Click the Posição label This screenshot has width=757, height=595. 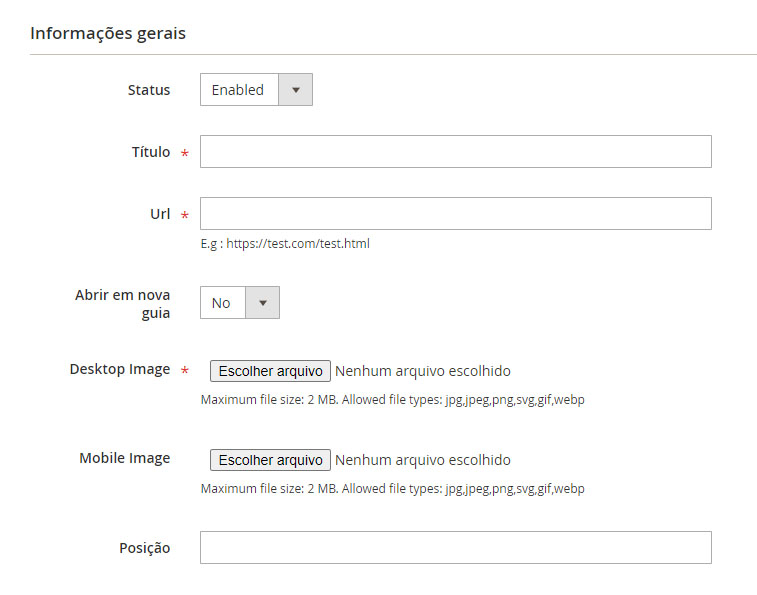[145, 548]
